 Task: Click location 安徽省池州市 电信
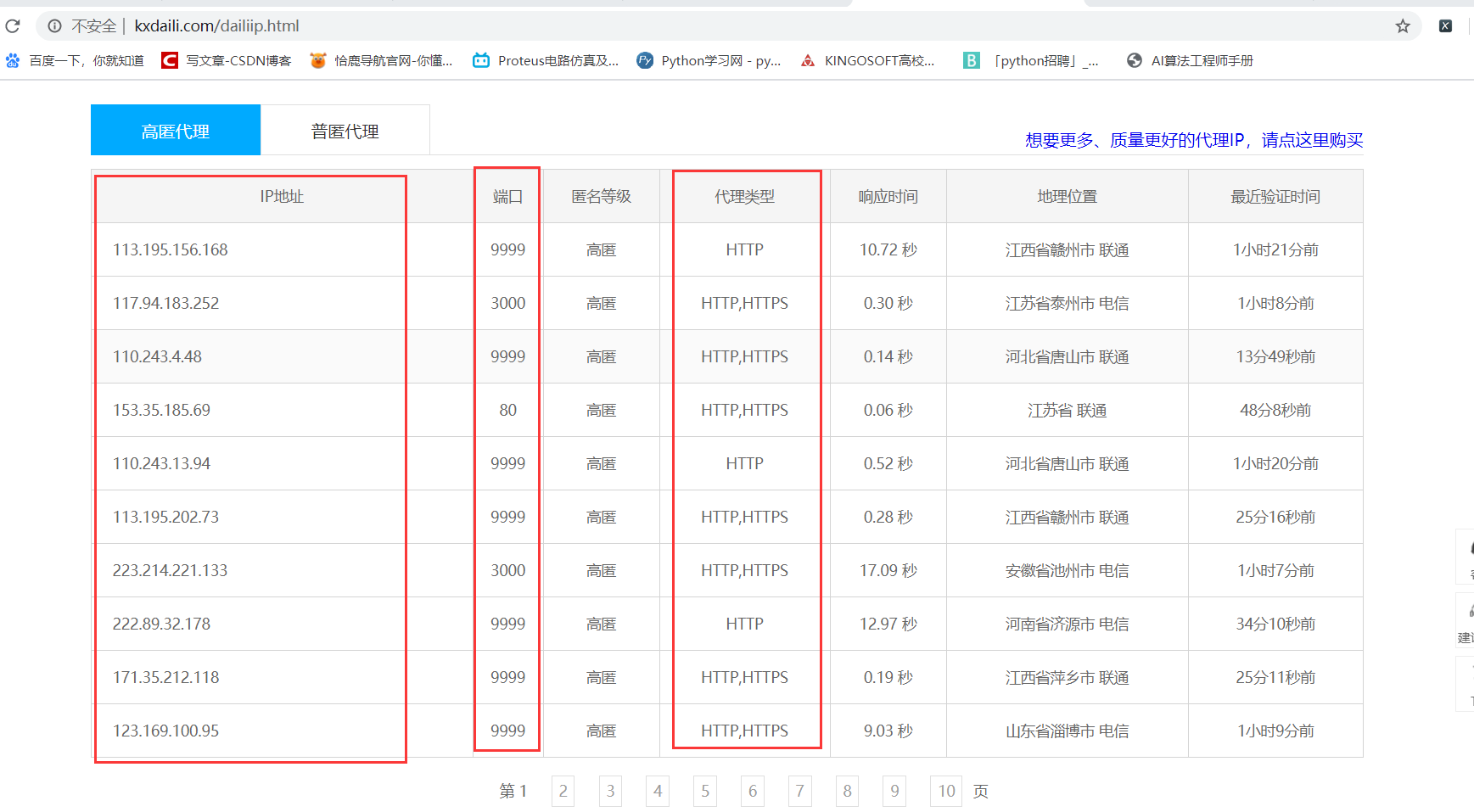tap(1067, 570)
